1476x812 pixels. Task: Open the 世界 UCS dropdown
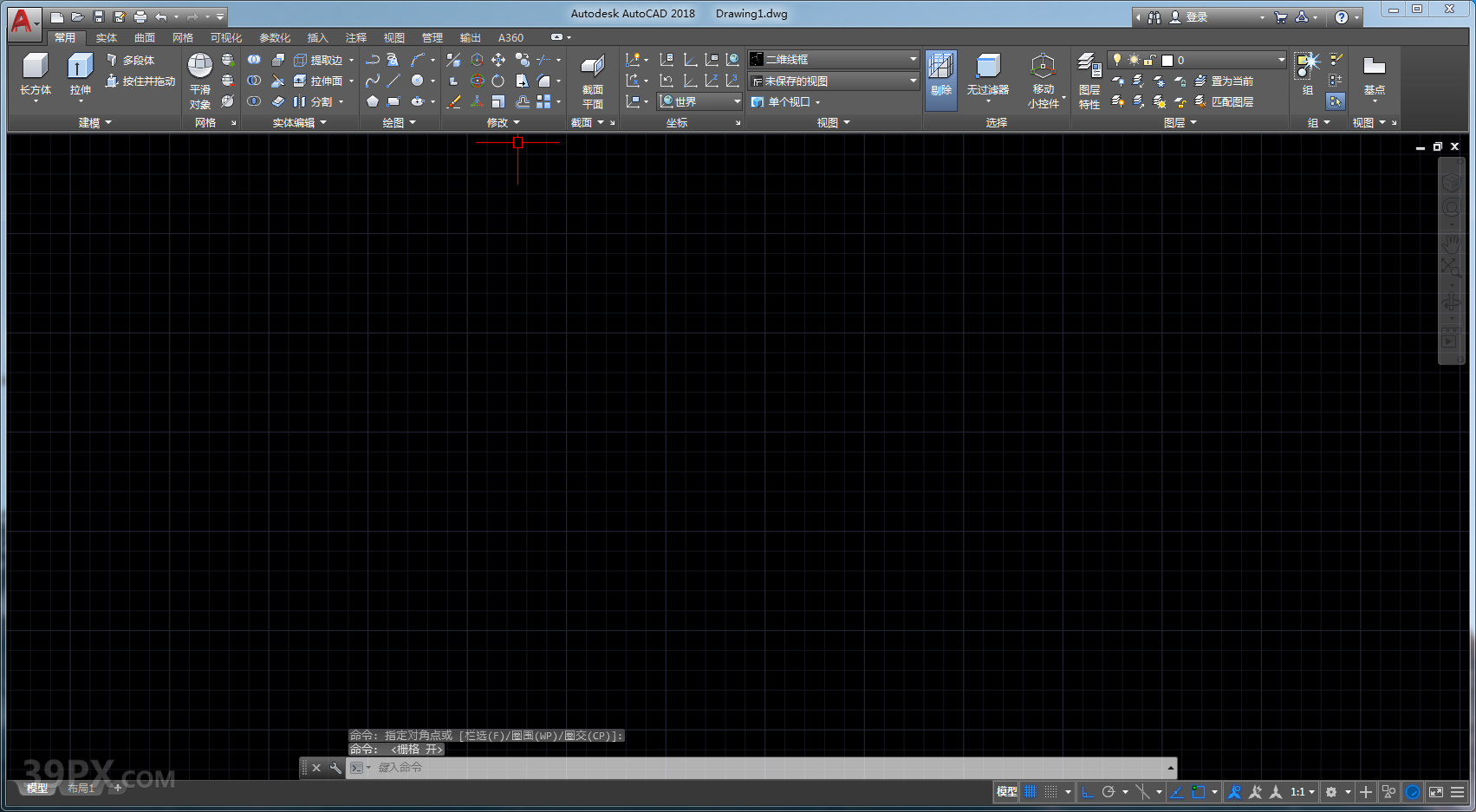[x=699, y=101]
